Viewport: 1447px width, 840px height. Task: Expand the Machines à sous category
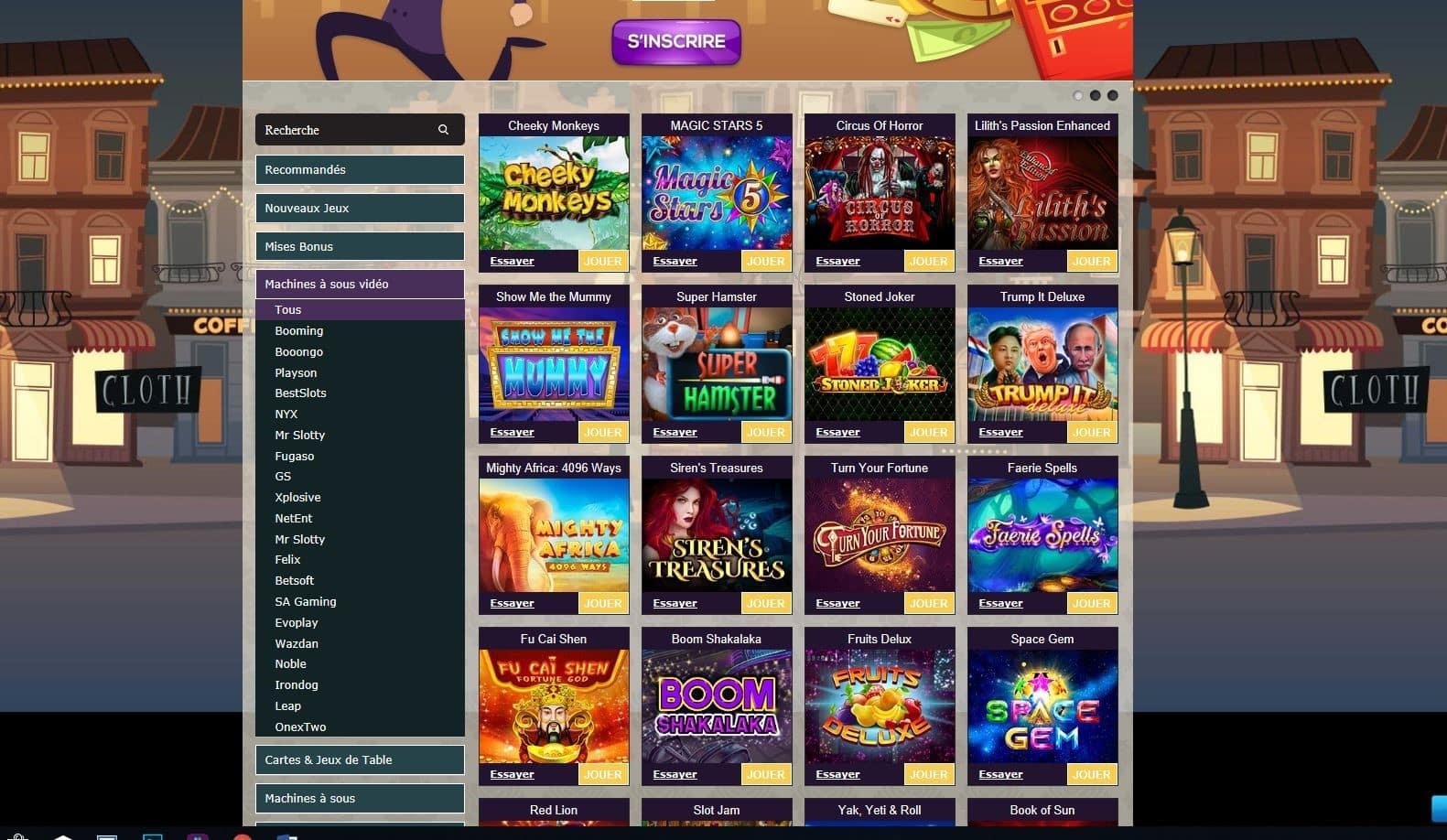click(360, 798)
